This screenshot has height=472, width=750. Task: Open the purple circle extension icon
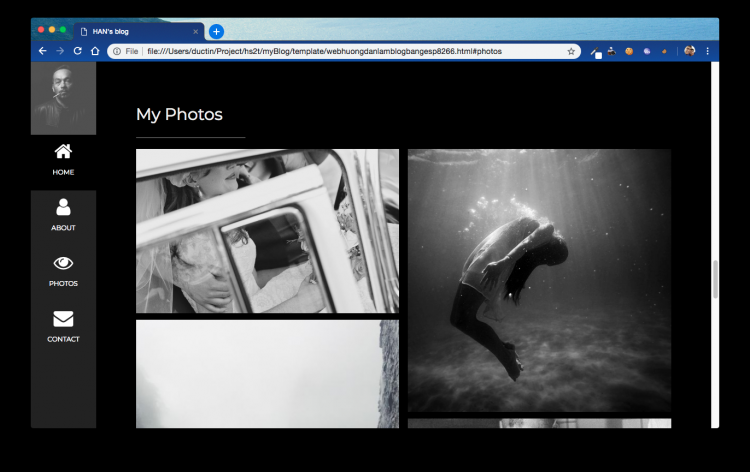coord(647,51)
